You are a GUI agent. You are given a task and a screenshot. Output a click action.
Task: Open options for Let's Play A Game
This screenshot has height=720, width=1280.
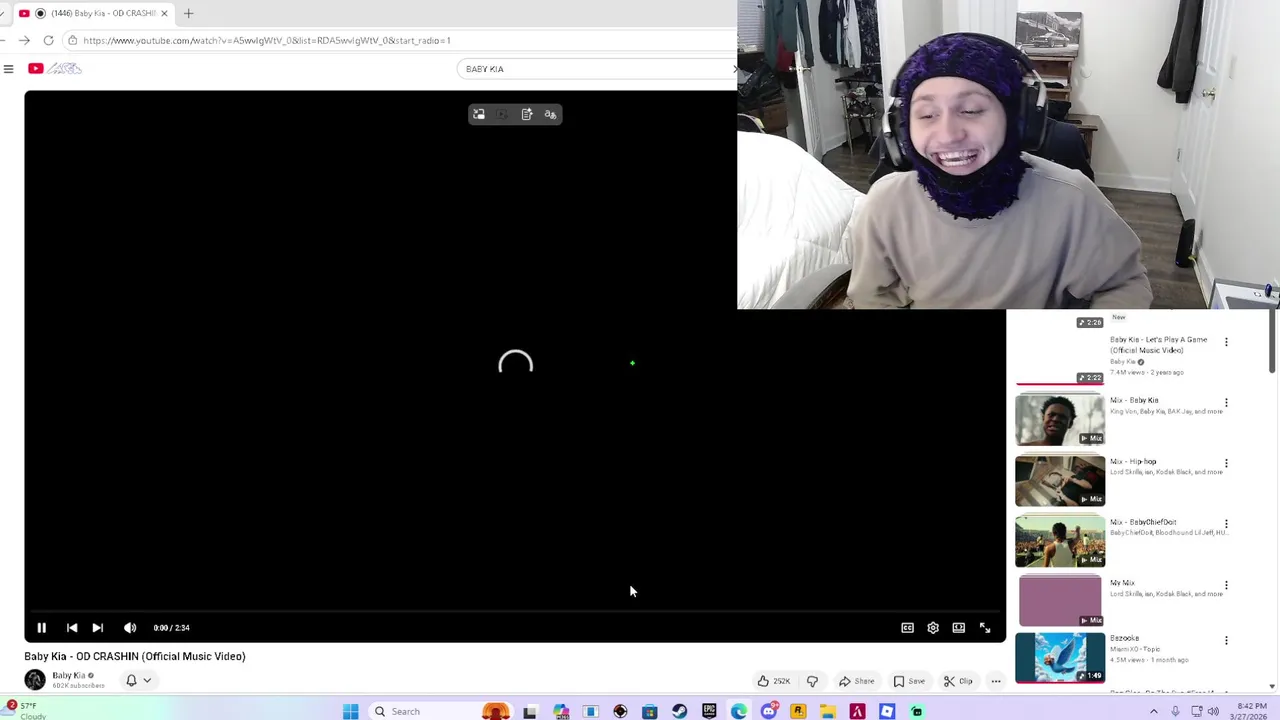pos(1226,342)
